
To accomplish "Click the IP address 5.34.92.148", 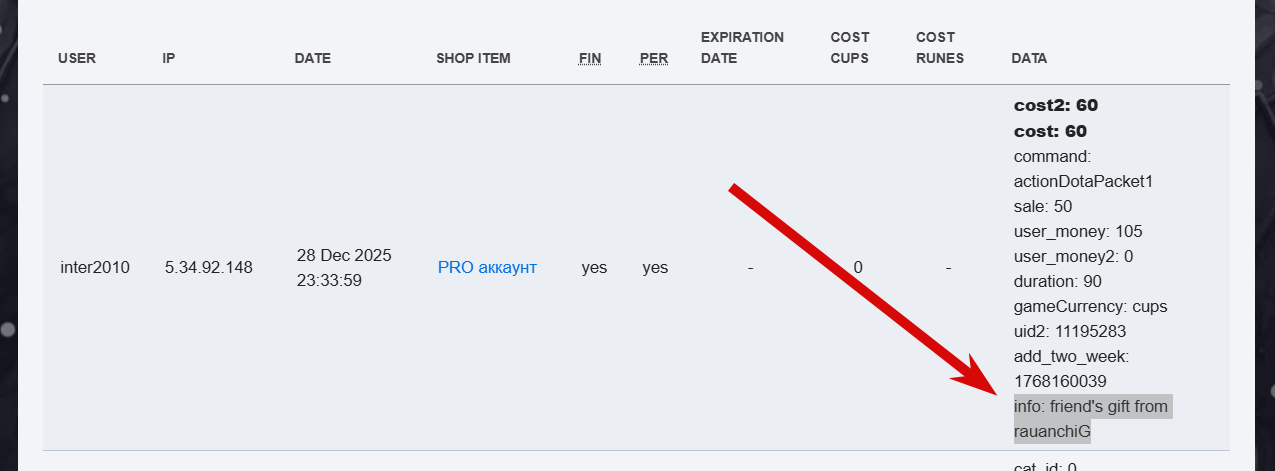I will point(209,268).
